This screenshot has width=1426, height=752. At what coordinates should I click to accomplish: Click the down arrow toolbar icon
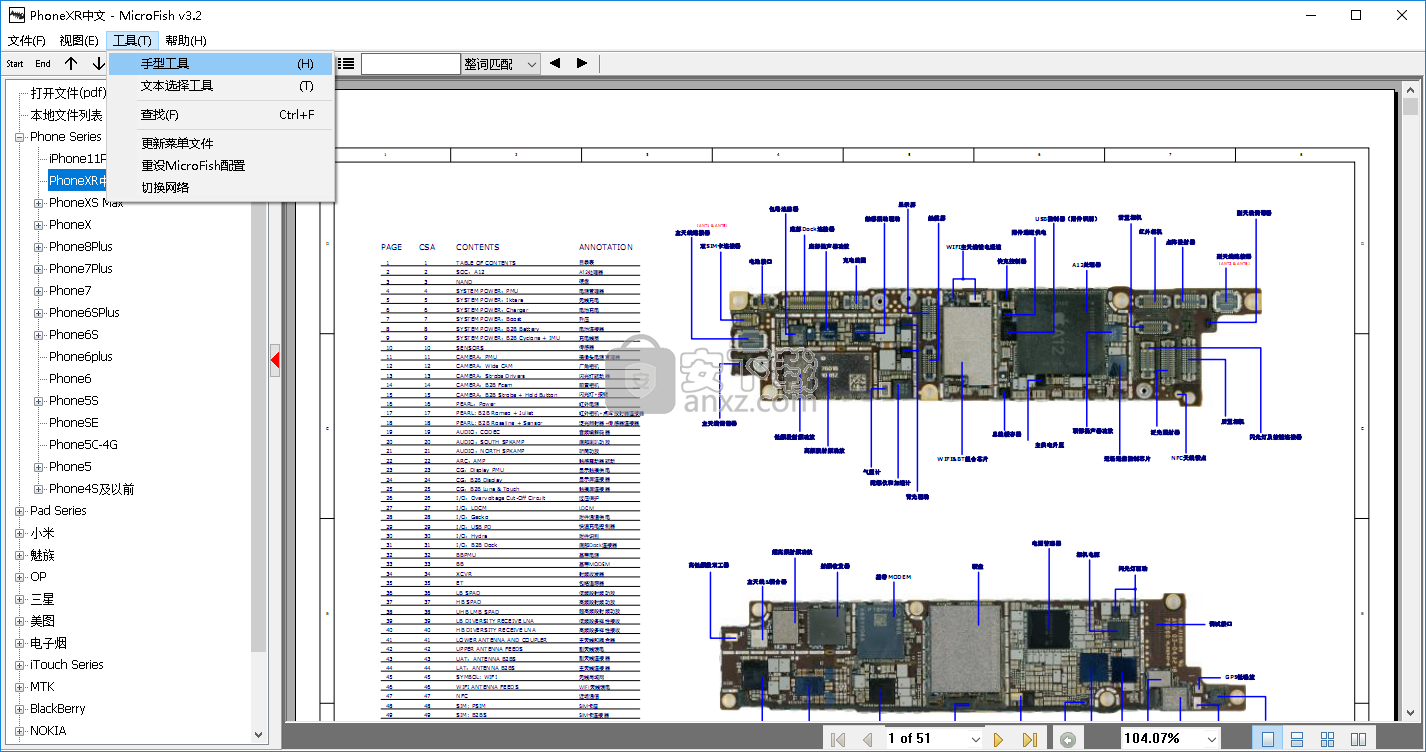coord(98,64)
